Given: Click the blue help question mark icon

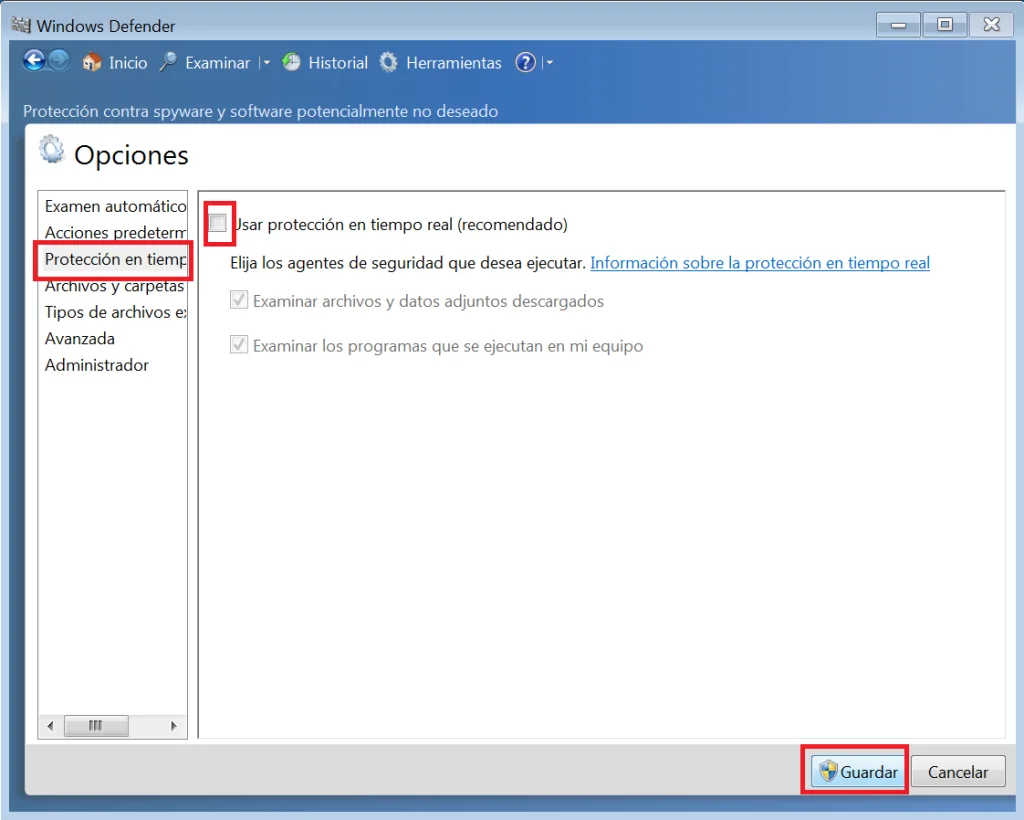Looking at the screenshot, I should (x=525, y=62).
